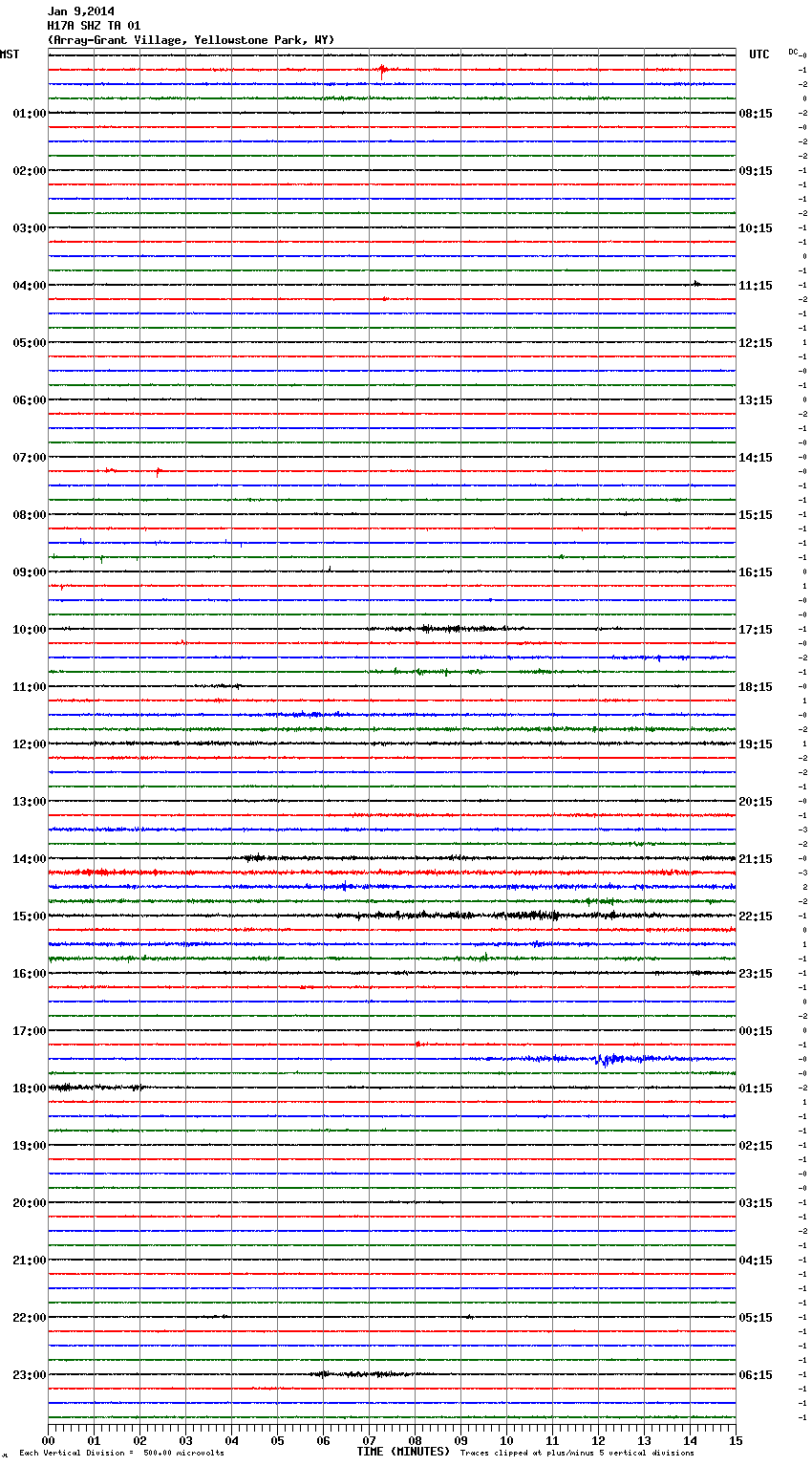Viewport: 812px width, 1466px height.
Task: Select the "22:00" MST hour label
Action: click(30, 1318)
